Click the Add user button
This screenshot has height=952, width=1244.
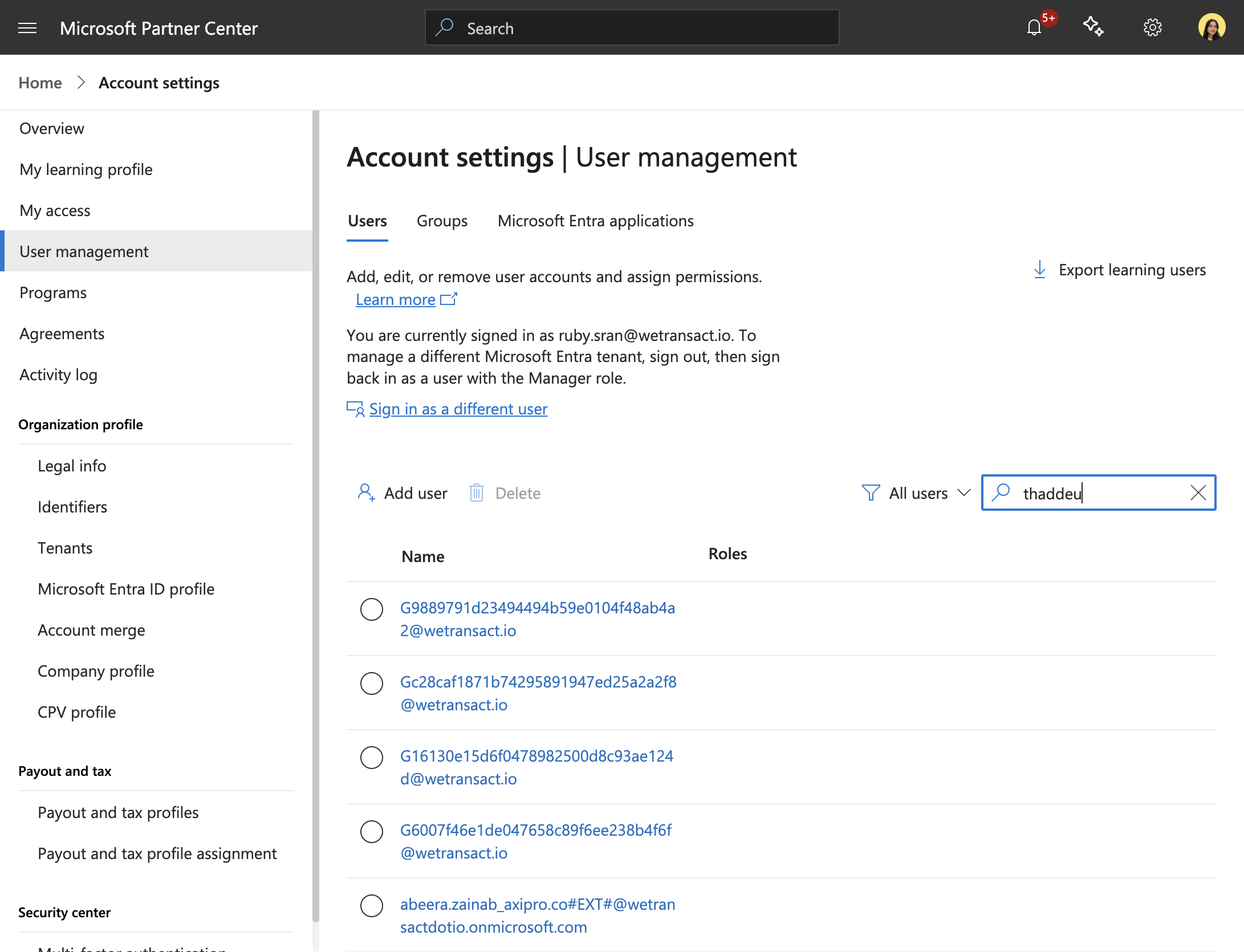coord(403,493)
